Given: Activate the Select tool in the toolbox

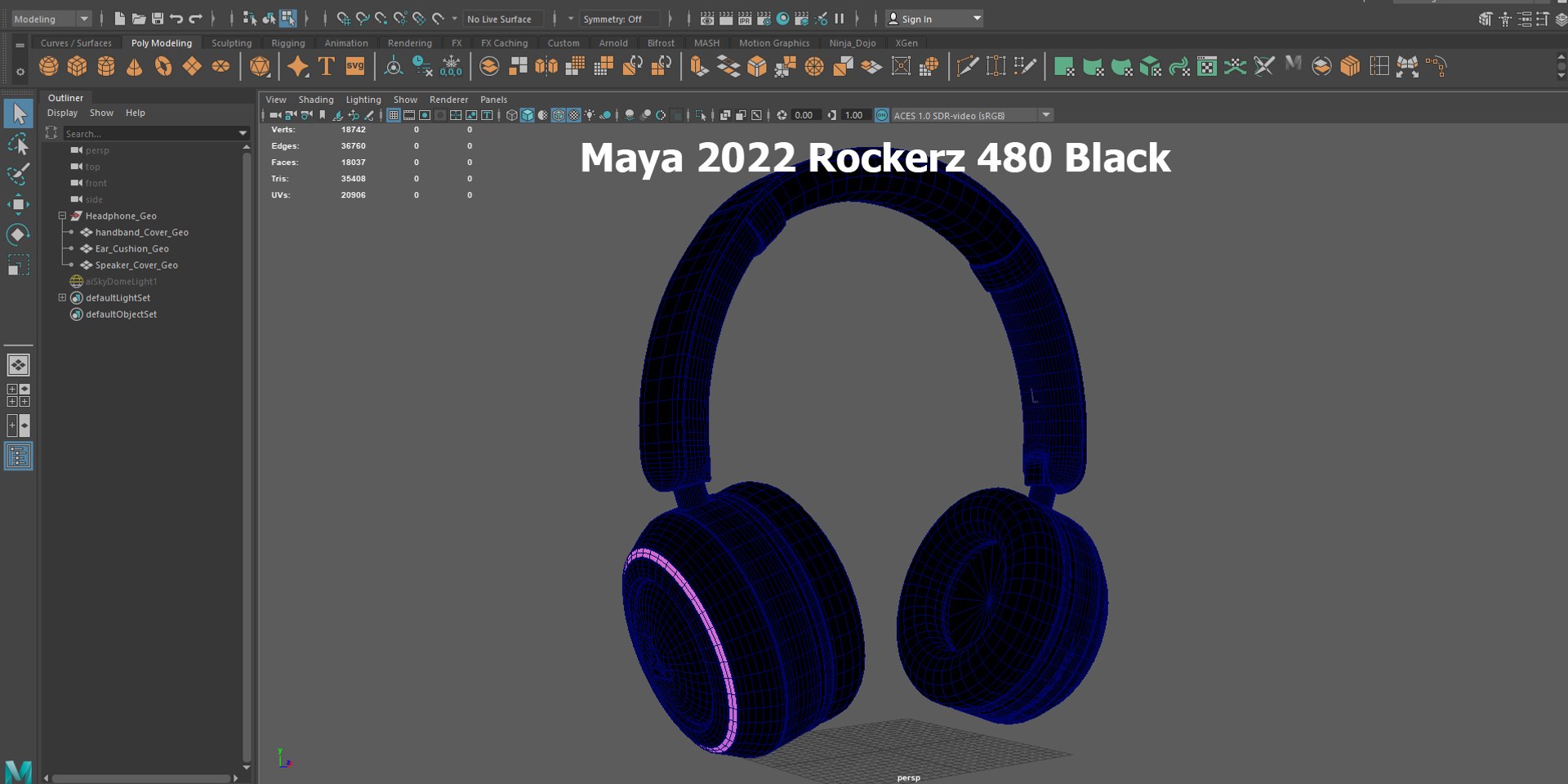Looking at the screenshot, I should click(x=18, y=114).
